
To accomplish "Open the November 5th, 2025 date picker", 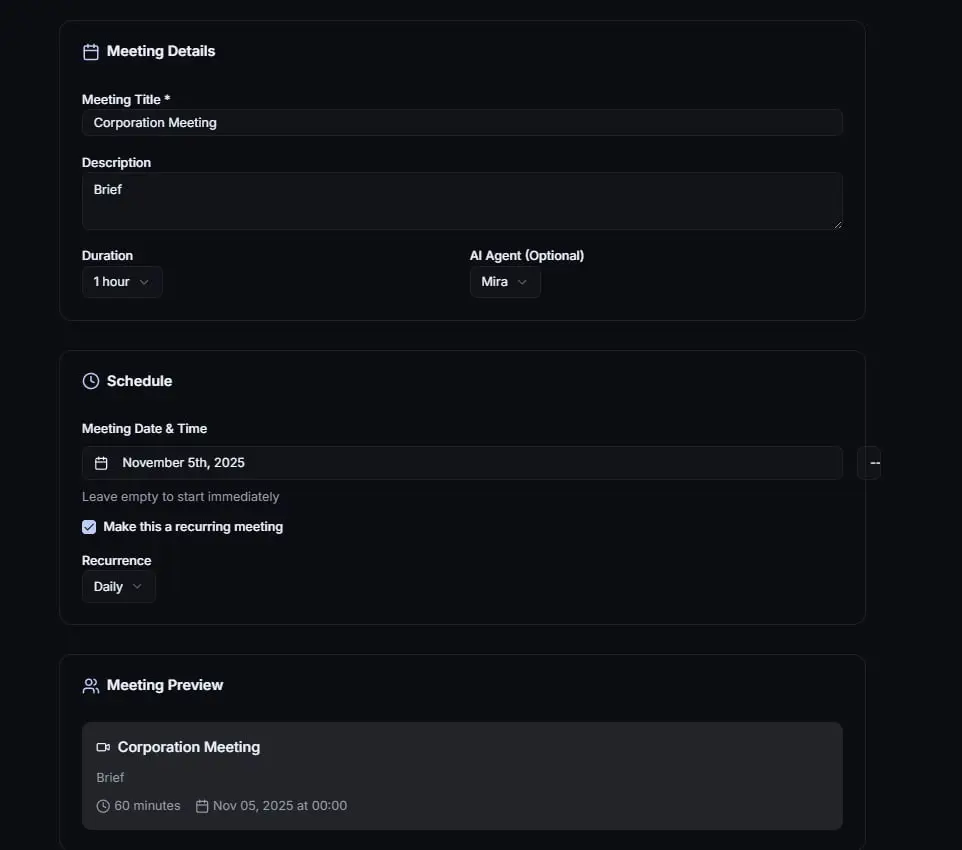I will click(462, 463).
